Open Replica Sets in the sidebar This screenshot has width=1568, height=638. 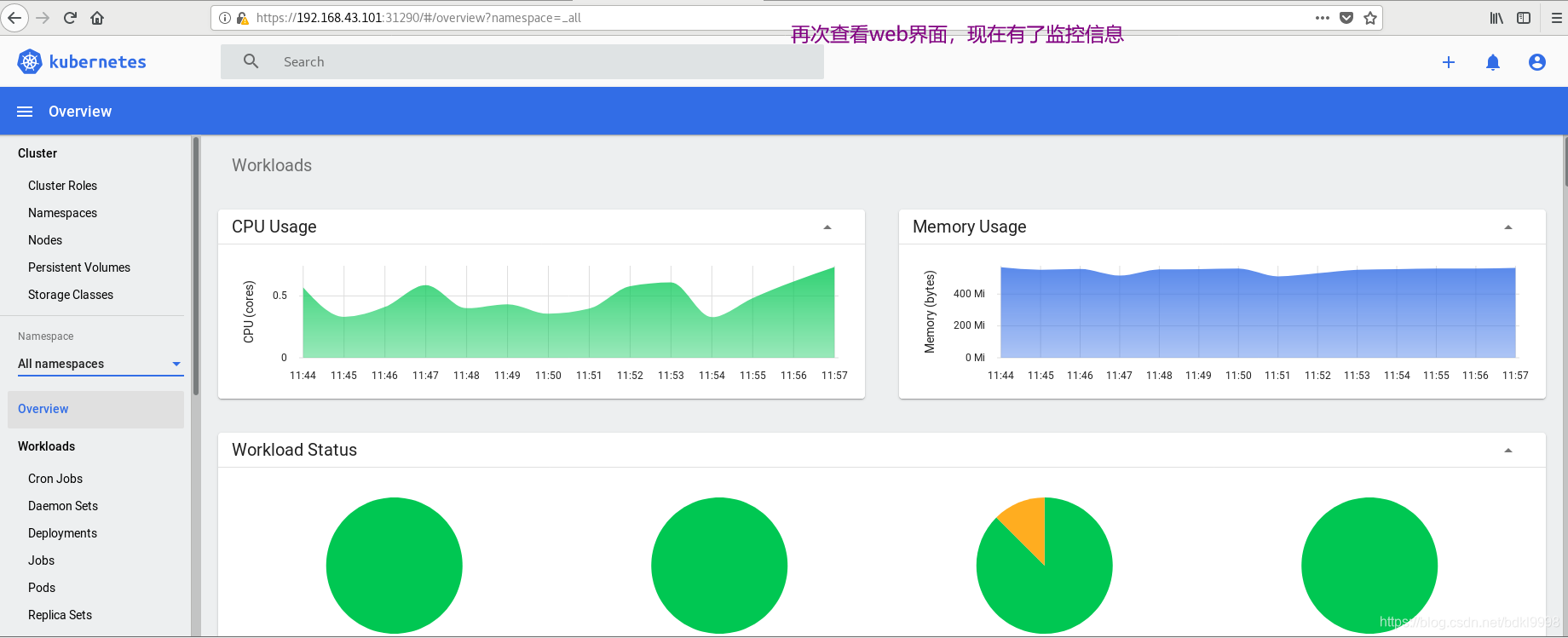click(x=60, y=615)
